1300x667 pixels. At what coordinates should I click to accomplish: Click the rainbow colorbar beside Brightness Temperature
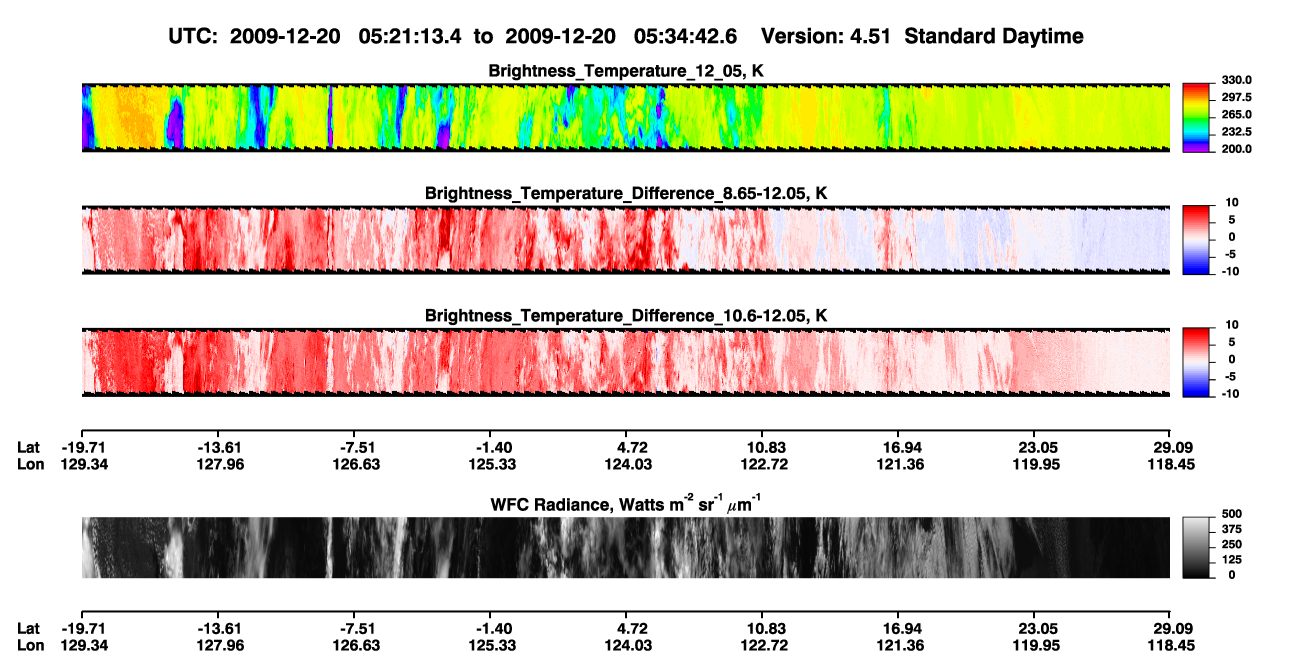point(1196,118)
